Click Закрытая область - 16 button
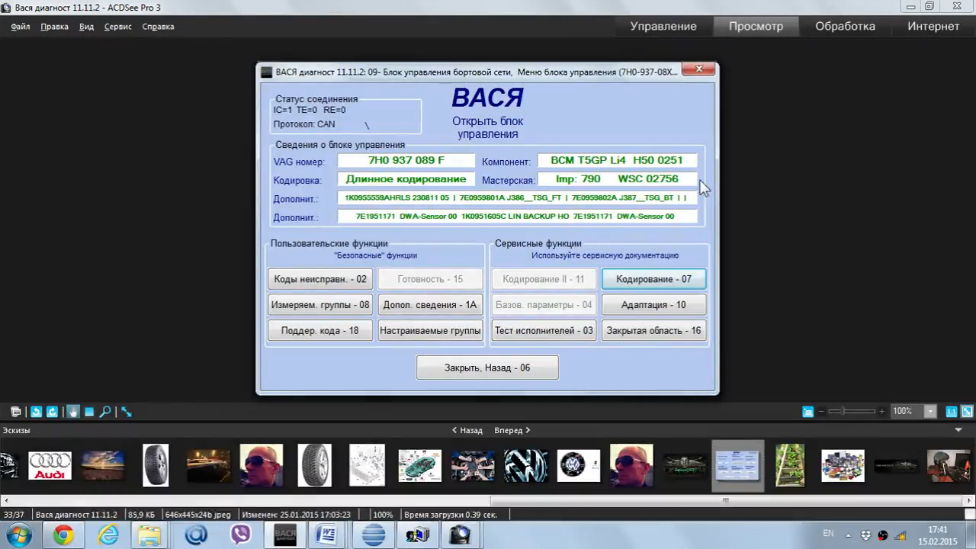This screenshot has height=549, width=976. click(654, 331)
